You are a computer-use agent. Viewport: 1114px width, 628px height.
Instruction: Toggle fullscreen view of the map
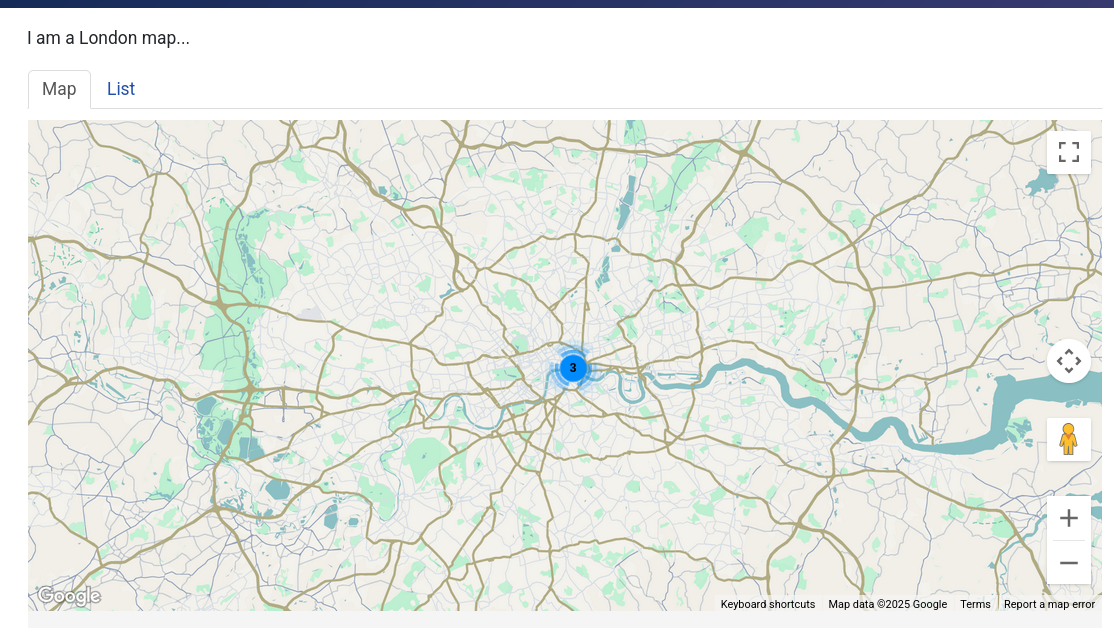(1068, 152)
